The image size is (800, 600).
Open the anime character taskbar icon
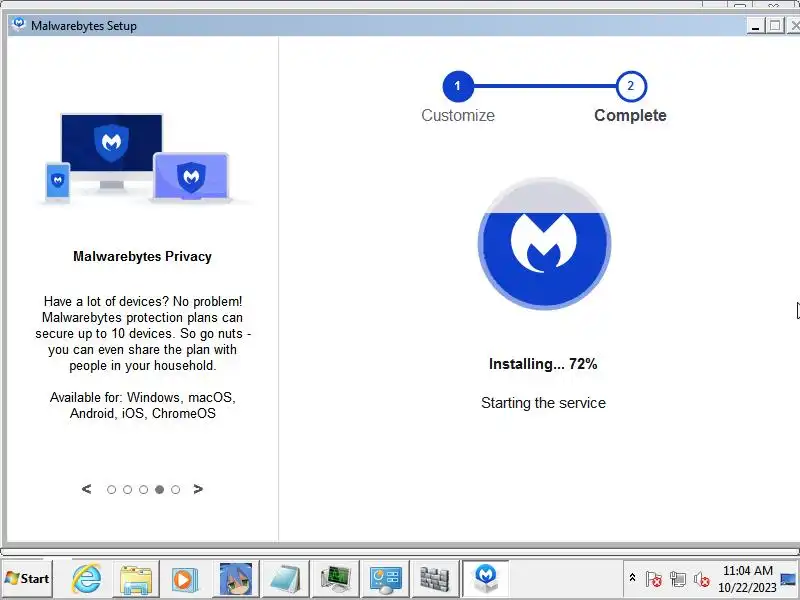[x=235, y=579]
